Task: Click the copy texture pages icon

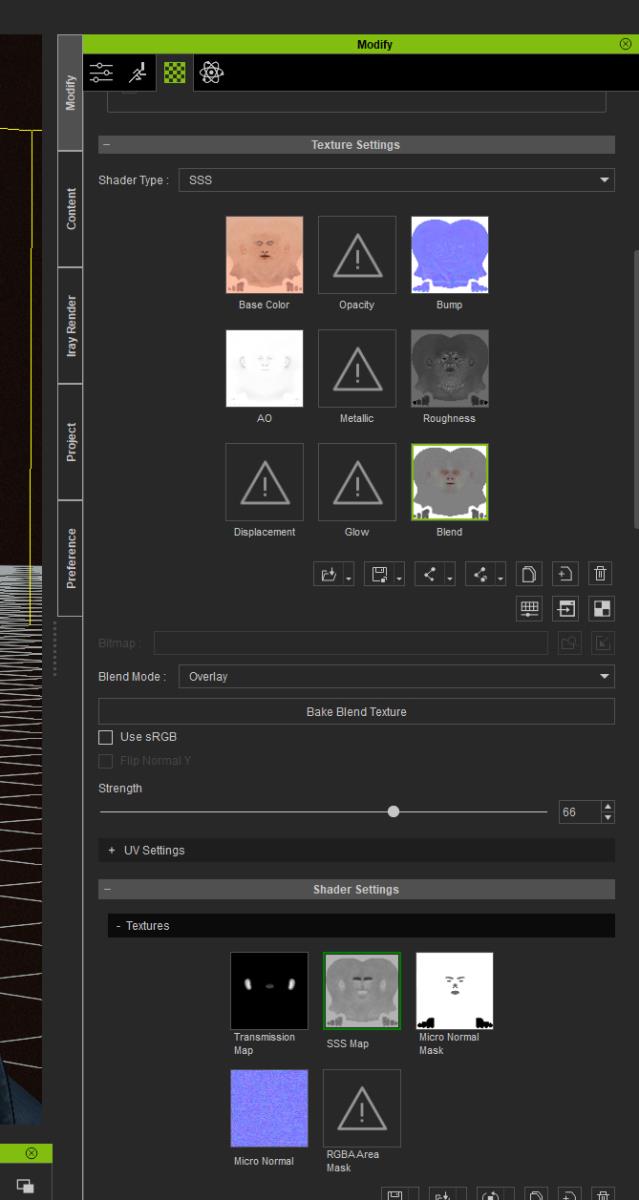Action: click(x=530, y=574)
